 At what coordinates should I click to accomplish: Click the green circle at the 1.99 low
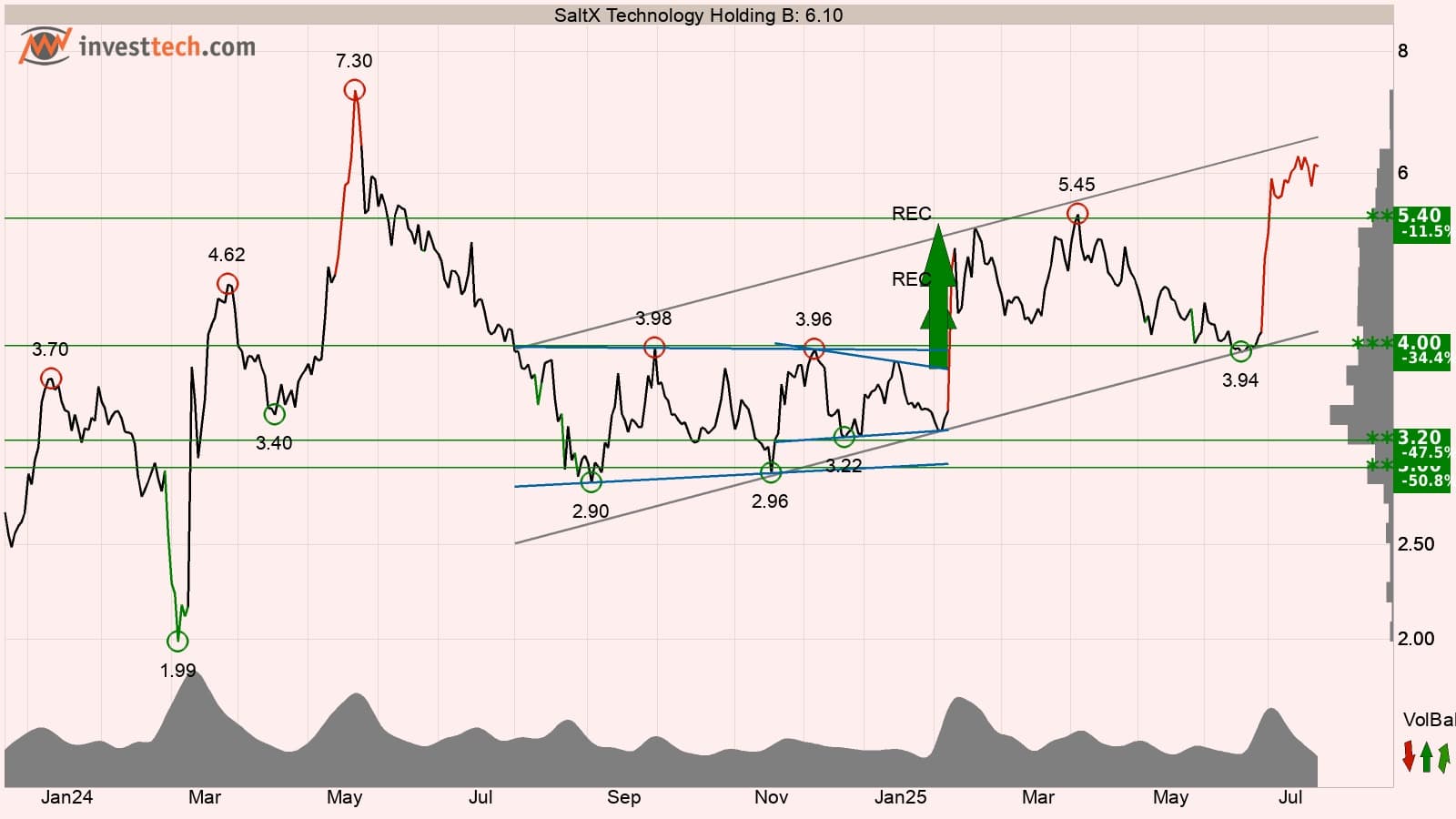tap(177, 642)
